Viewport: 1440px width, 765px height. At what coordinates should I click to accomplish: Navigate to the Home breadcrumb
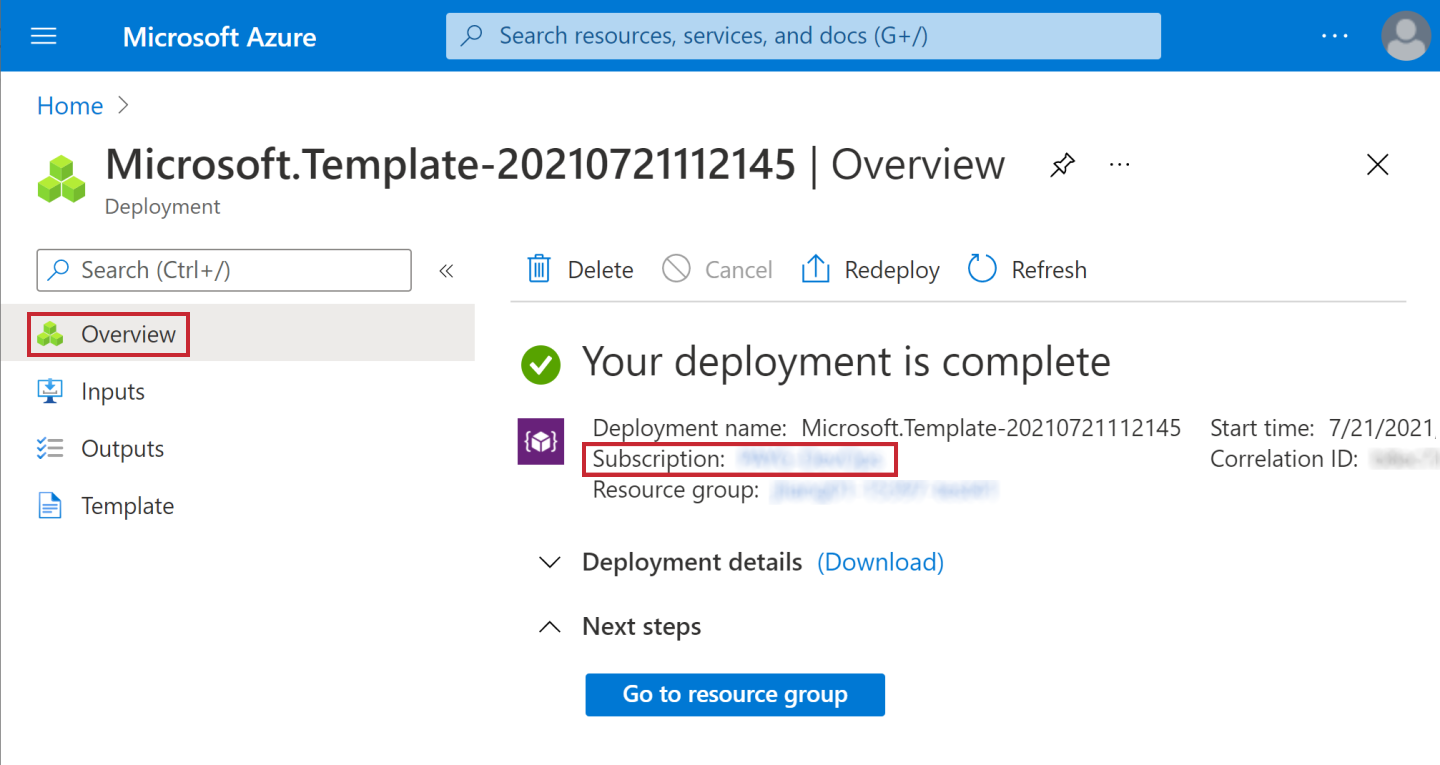point(70,106)
